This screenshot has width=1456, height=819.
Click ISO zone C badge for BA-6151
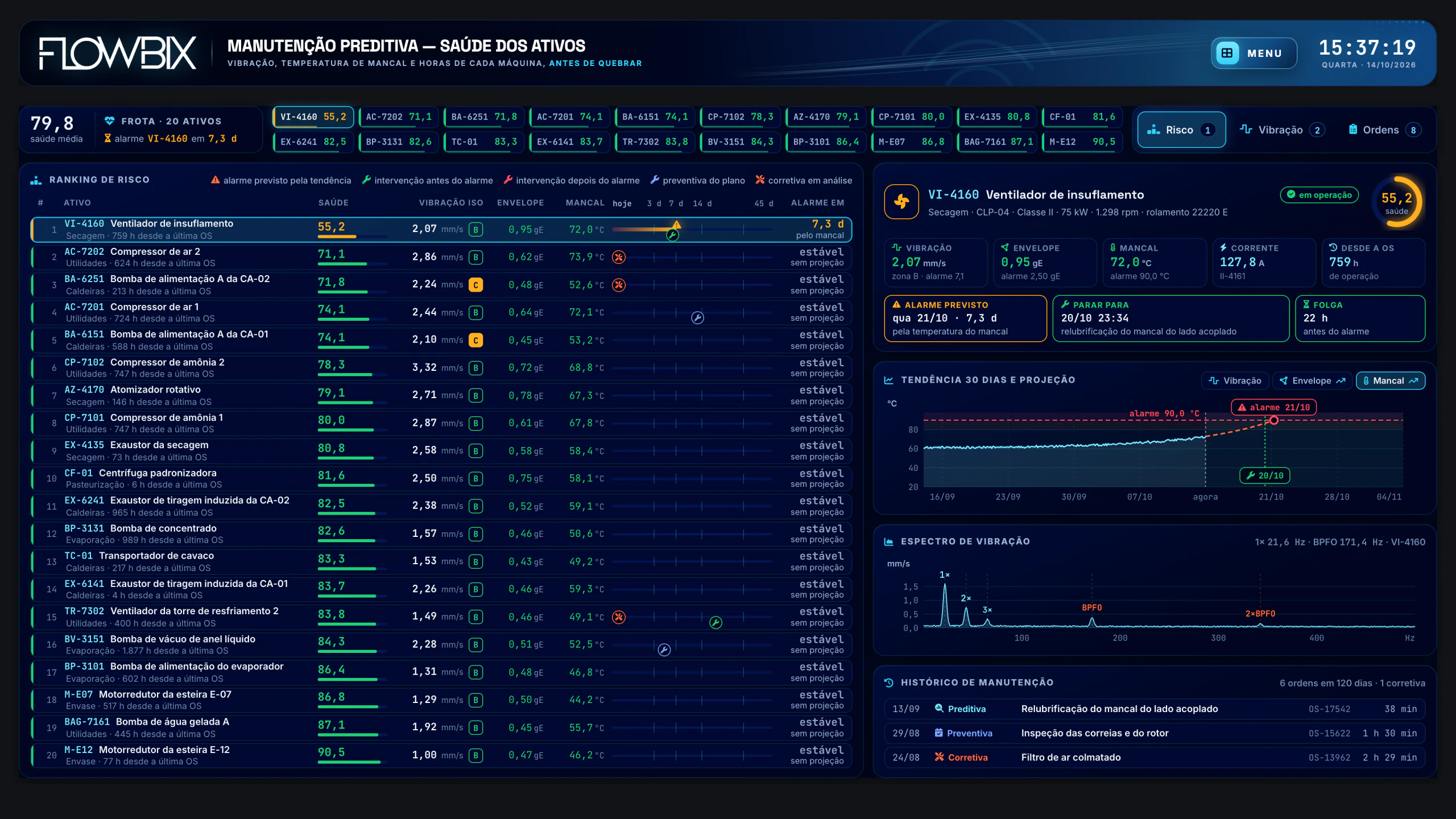pyautogui.click(x=475, y=340)
